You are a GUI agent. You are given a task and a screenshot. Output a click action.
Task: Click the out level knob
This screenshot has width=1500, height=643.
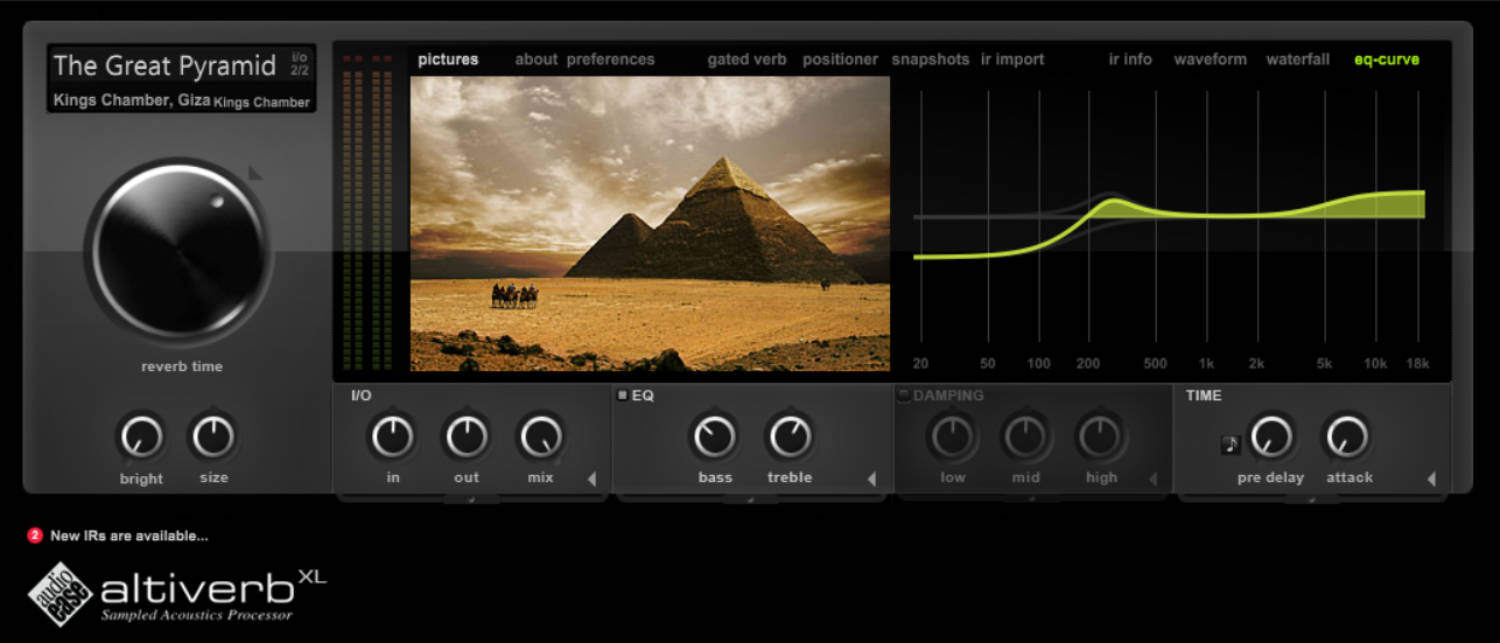coord(467,437)
